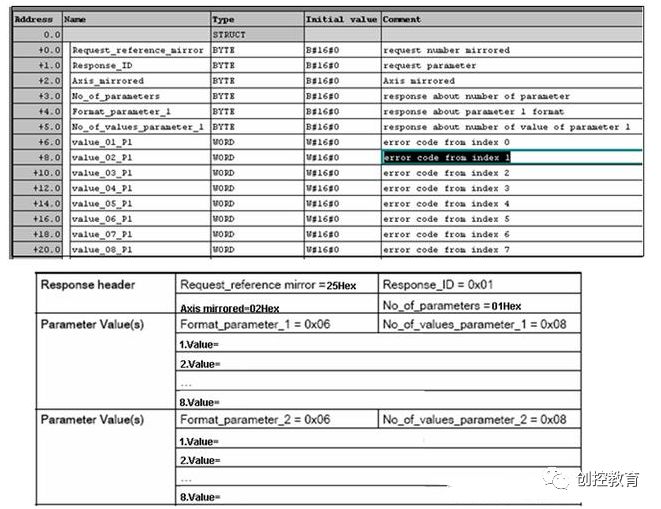Screen dimensions: 661x509
Task: Select the value_01_P1 name cell
Action: (x=140, y=142)
